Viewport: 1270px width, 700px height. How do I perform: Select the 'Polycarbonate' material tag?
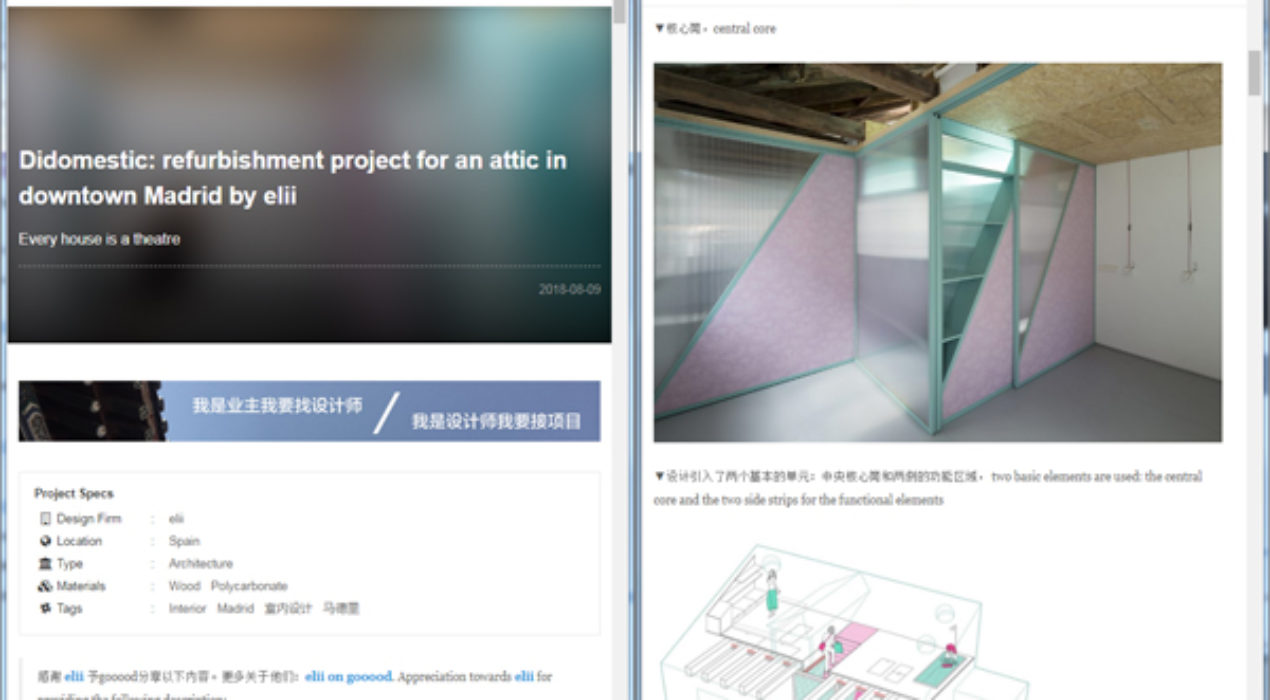click(249, 586)
